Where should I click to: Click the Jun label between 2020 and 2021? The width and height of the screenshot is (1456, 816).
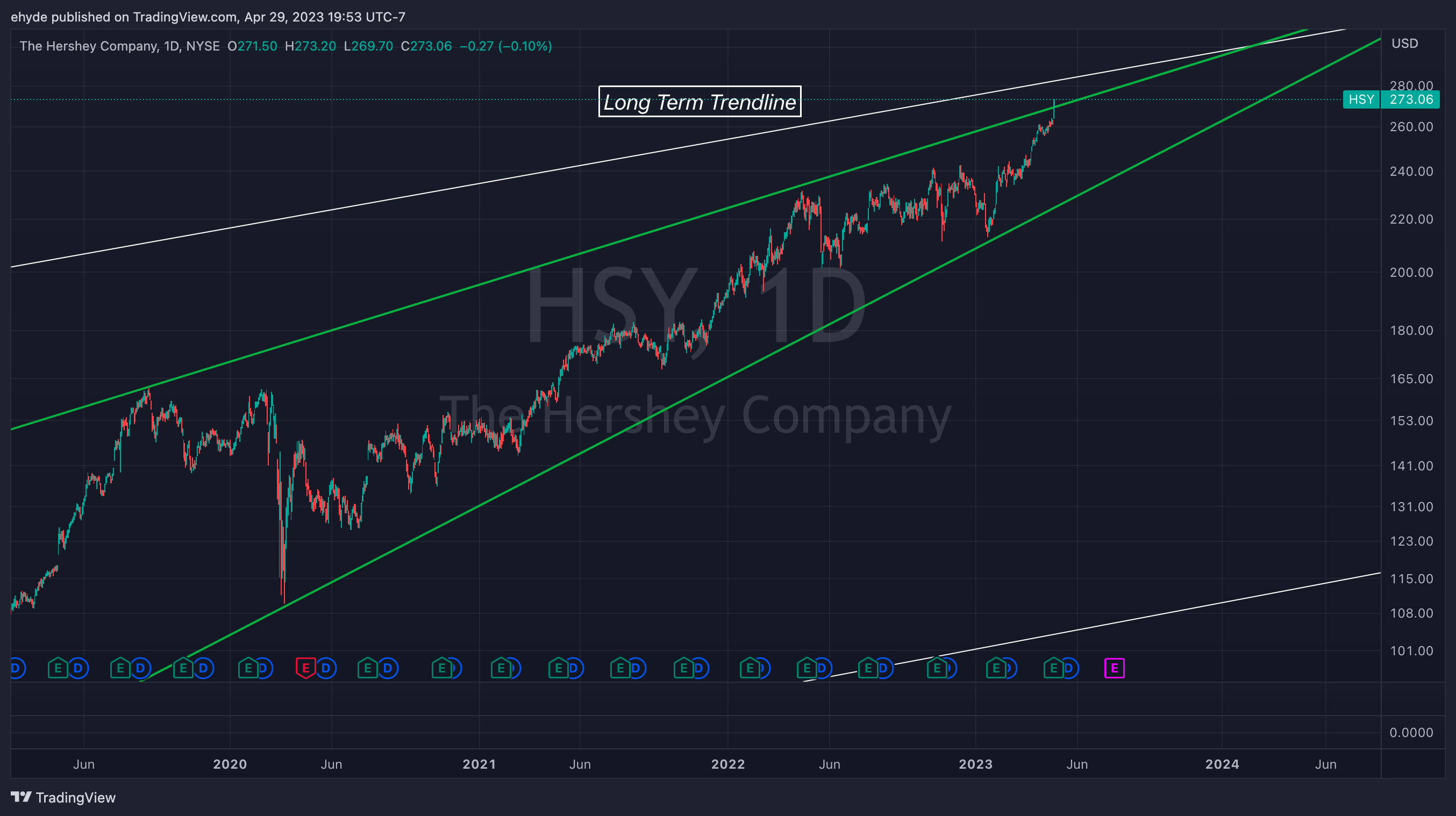(331, 764)
